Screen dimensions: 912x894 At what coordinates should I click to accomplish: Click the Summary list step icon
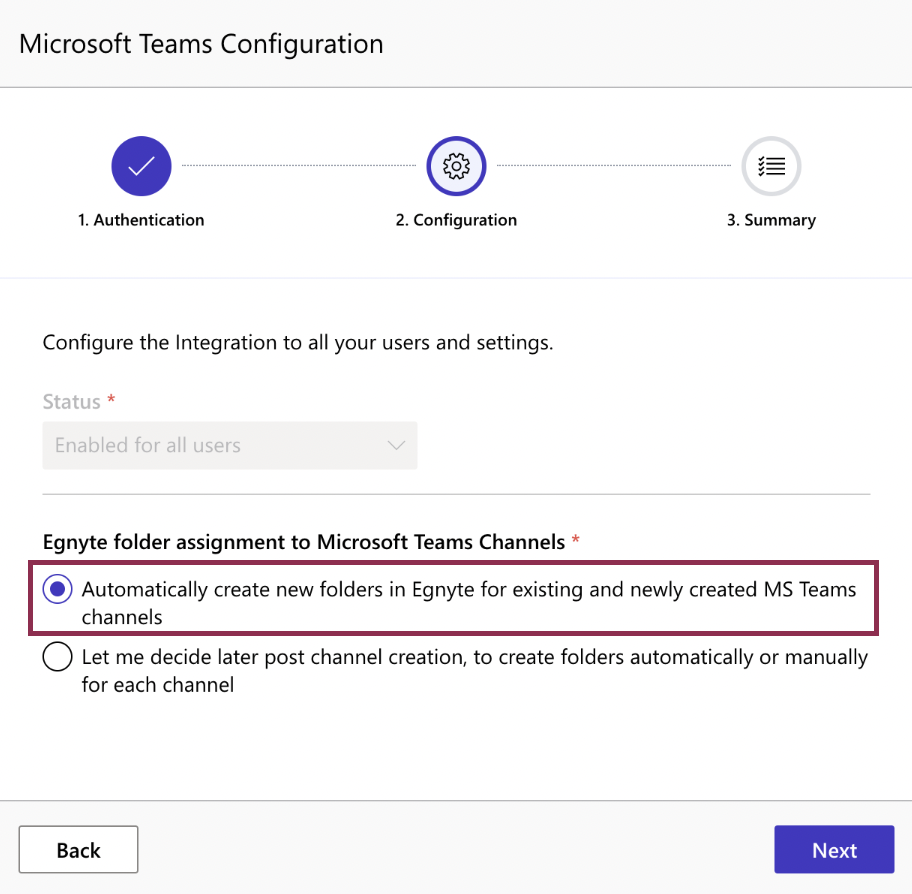click(771, 166)
